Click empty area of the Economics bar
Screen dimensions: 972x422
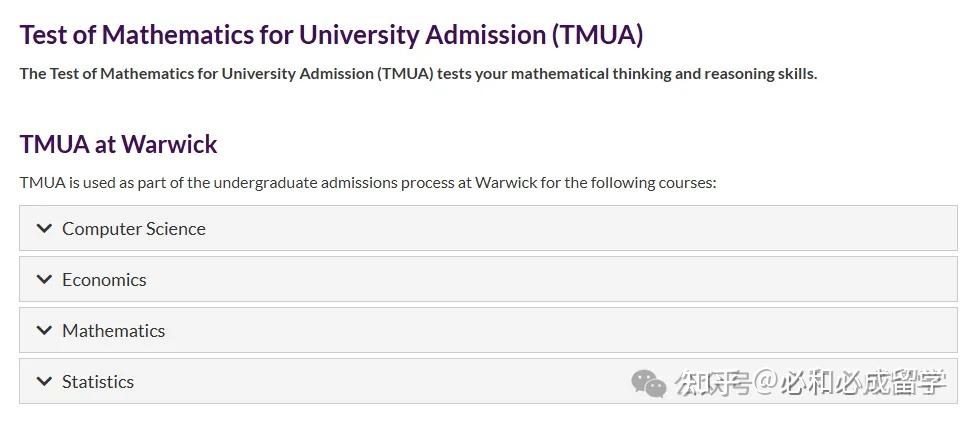click(550, 280)
